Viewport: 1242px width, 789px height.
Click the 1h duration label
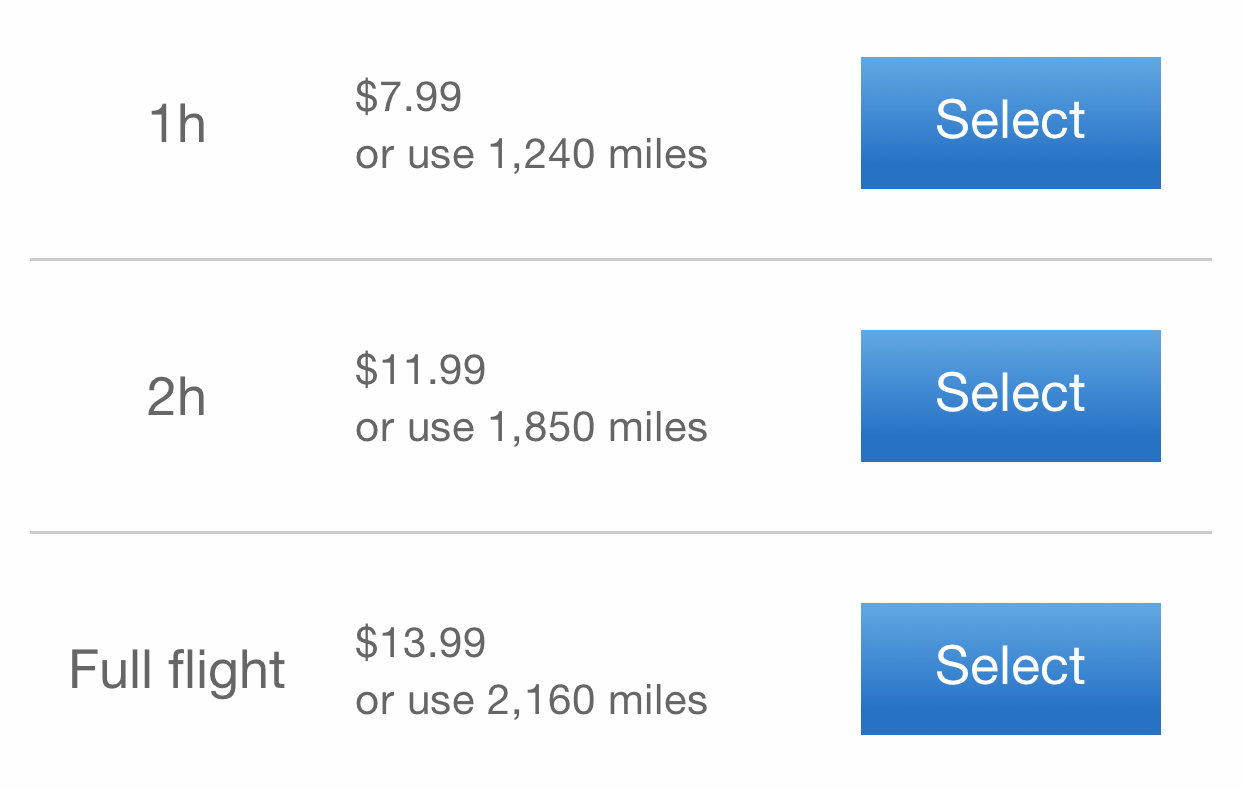[x=177, y=125]
